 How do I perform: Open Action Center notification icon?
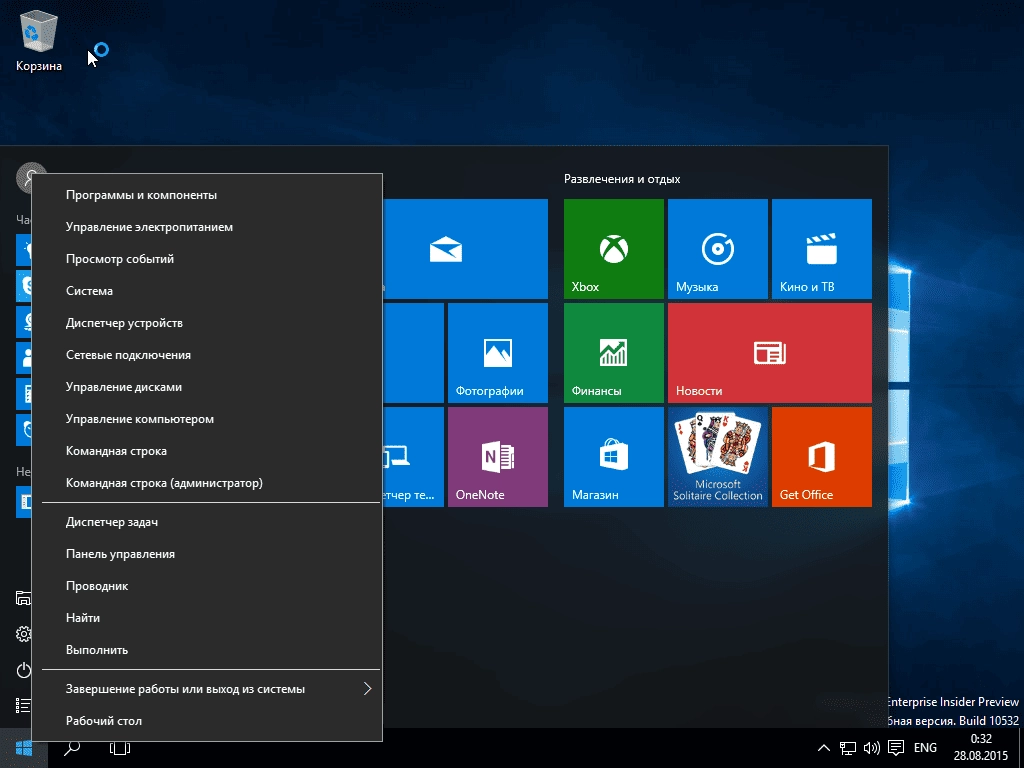(x=896, y=748)
